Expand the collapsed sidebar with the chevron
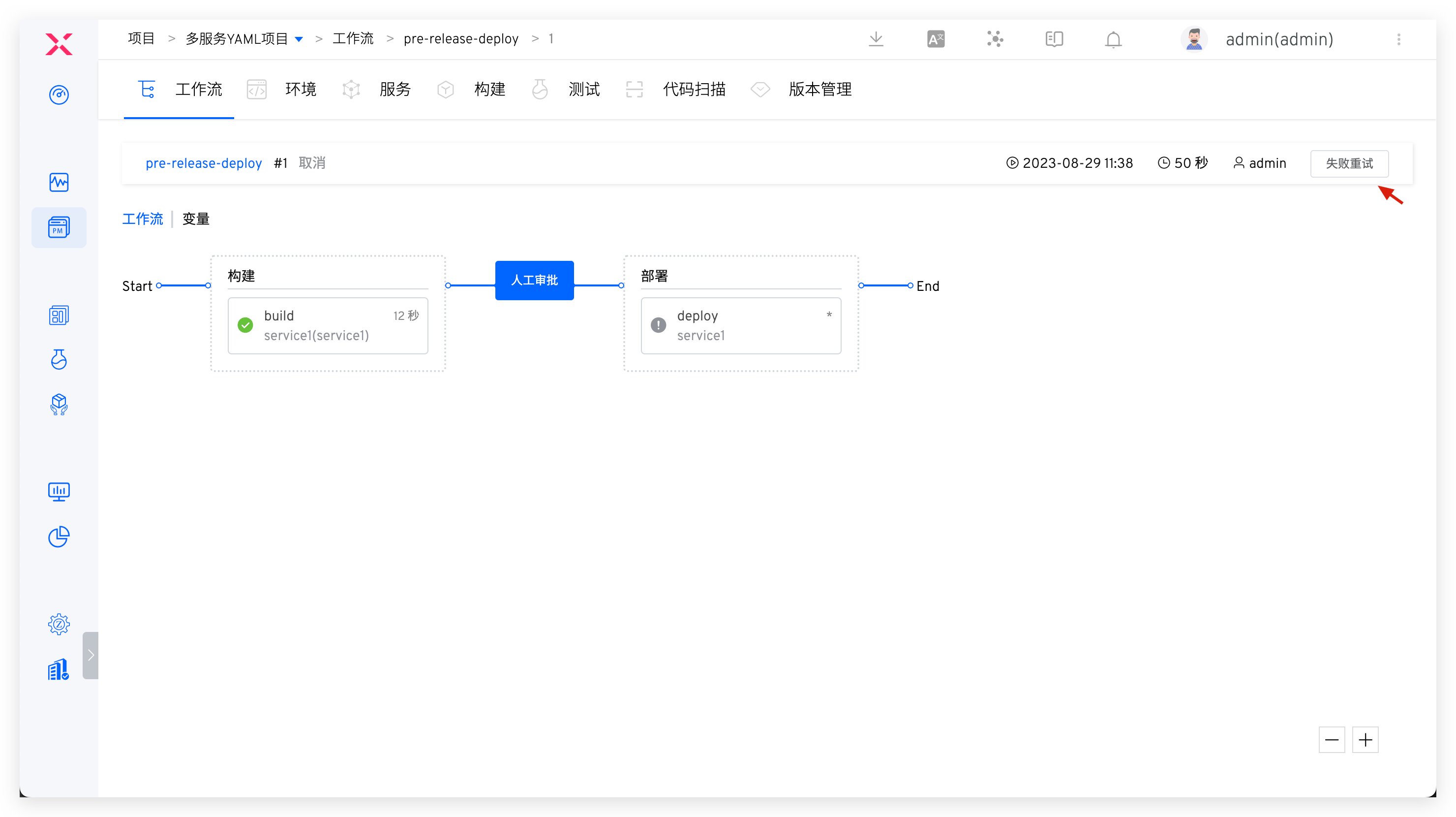 tap(91, 655)
